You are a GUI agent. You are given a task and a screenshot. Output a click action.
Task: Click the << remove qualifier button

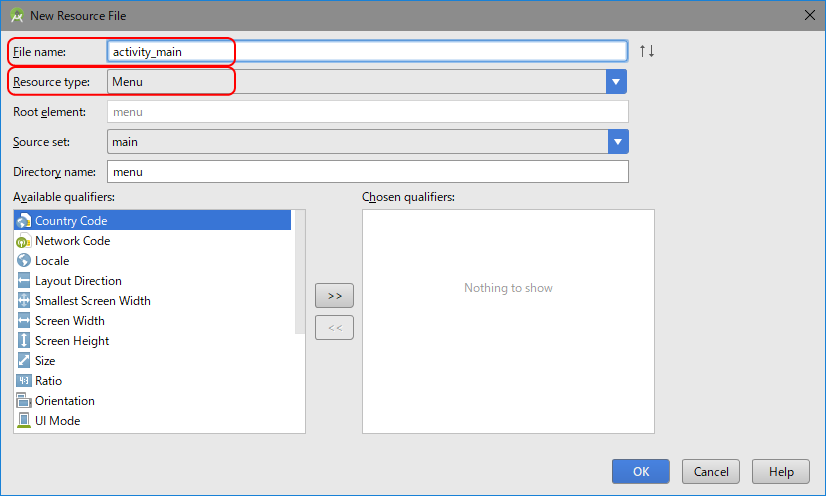(335, 328)
